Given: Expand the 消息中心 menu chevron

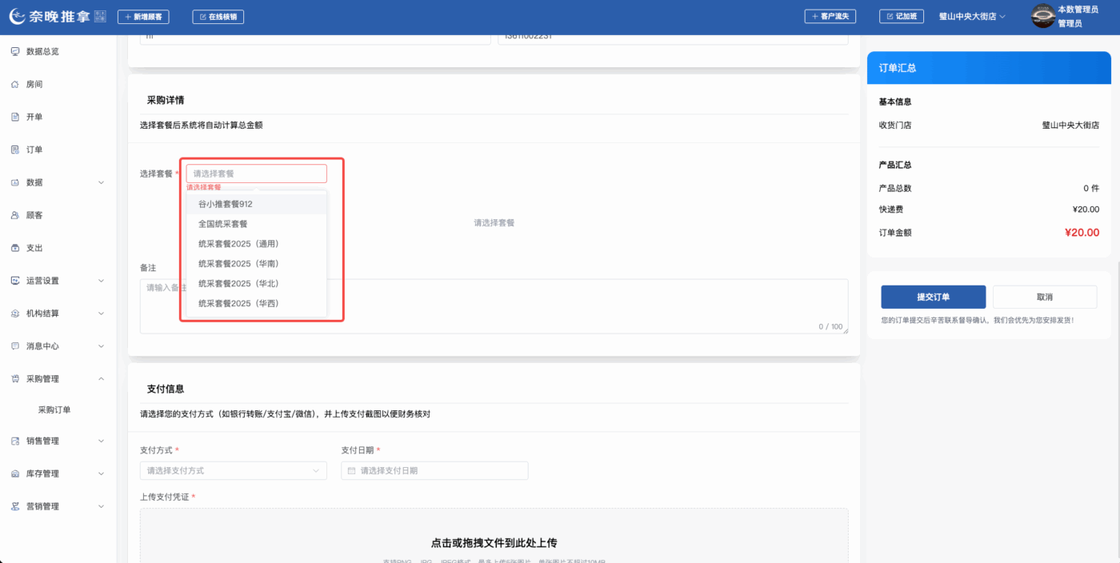Looking at the screenshot, I should coord(101,346).
